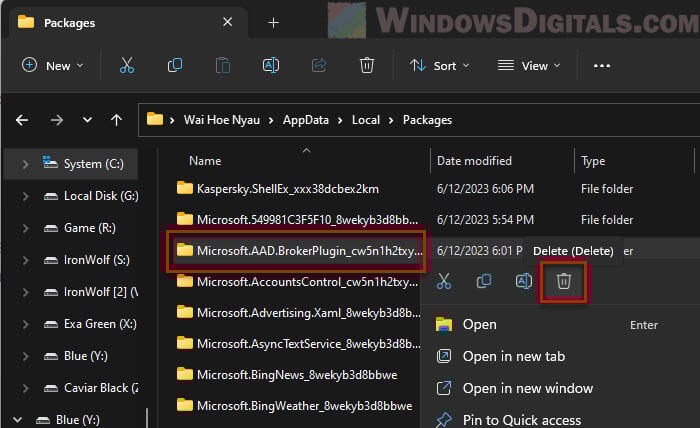Click the folder icon in the address bar
This screenshot has height=428, width=700.
154,119
